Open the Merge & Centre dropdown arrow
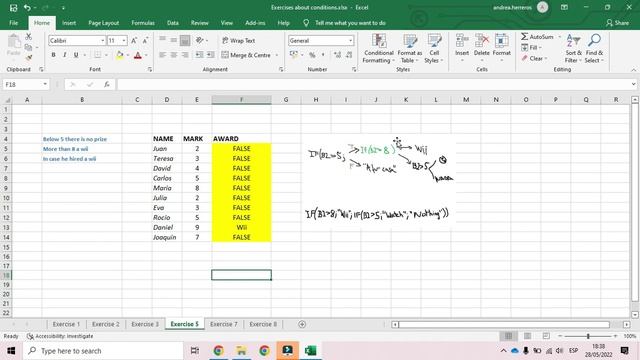 [277, 55]
